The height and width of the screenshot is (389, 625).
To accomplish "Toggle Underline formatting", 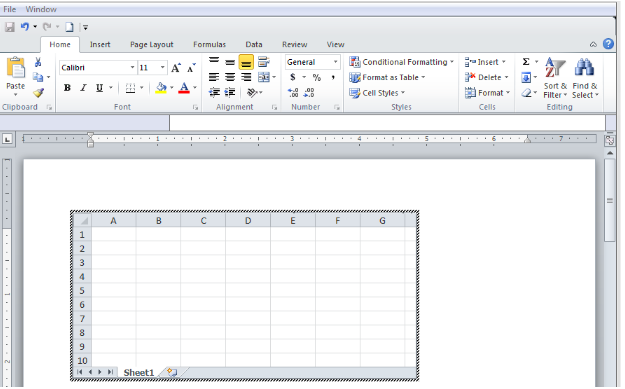I will (x=99, y=88).
